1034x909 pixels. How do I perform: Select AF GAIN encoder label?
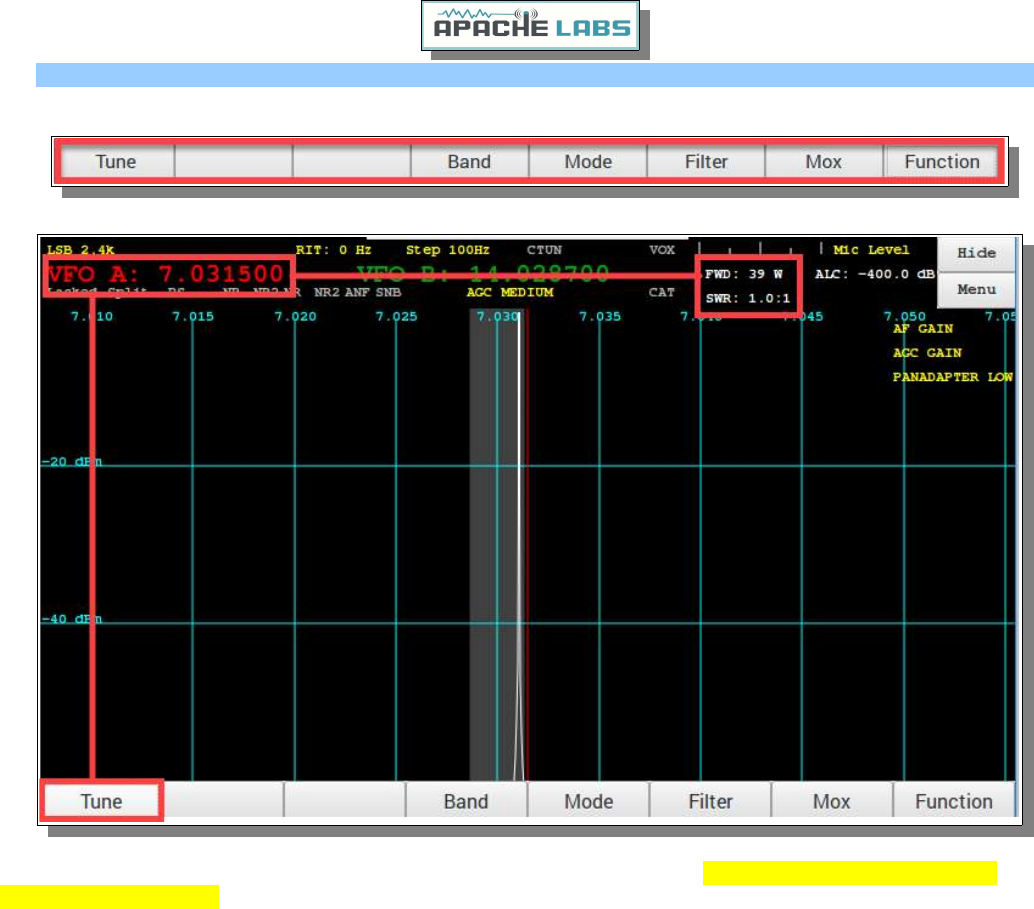[923, 329]
